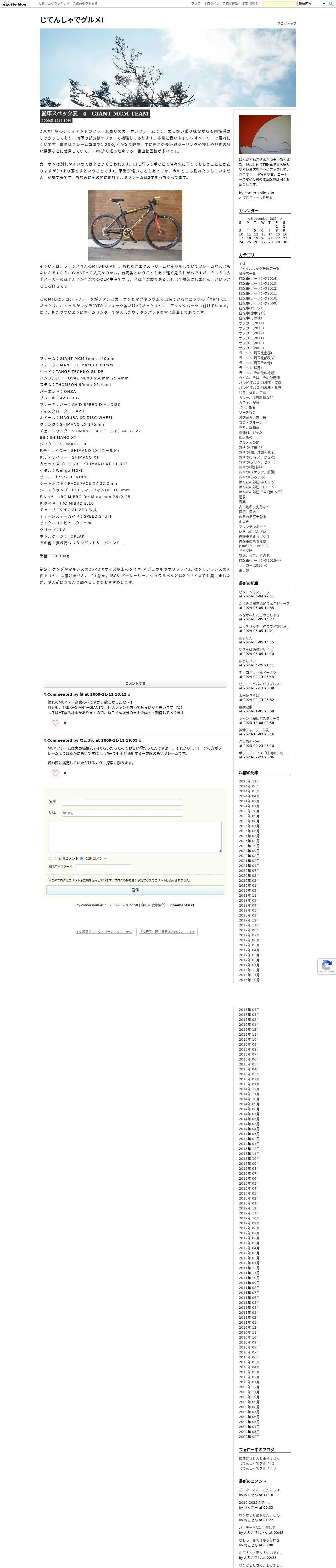Click the コメントする button
Screen dimensions: 336x1568
pyautogui.click(x=135, y=684)
